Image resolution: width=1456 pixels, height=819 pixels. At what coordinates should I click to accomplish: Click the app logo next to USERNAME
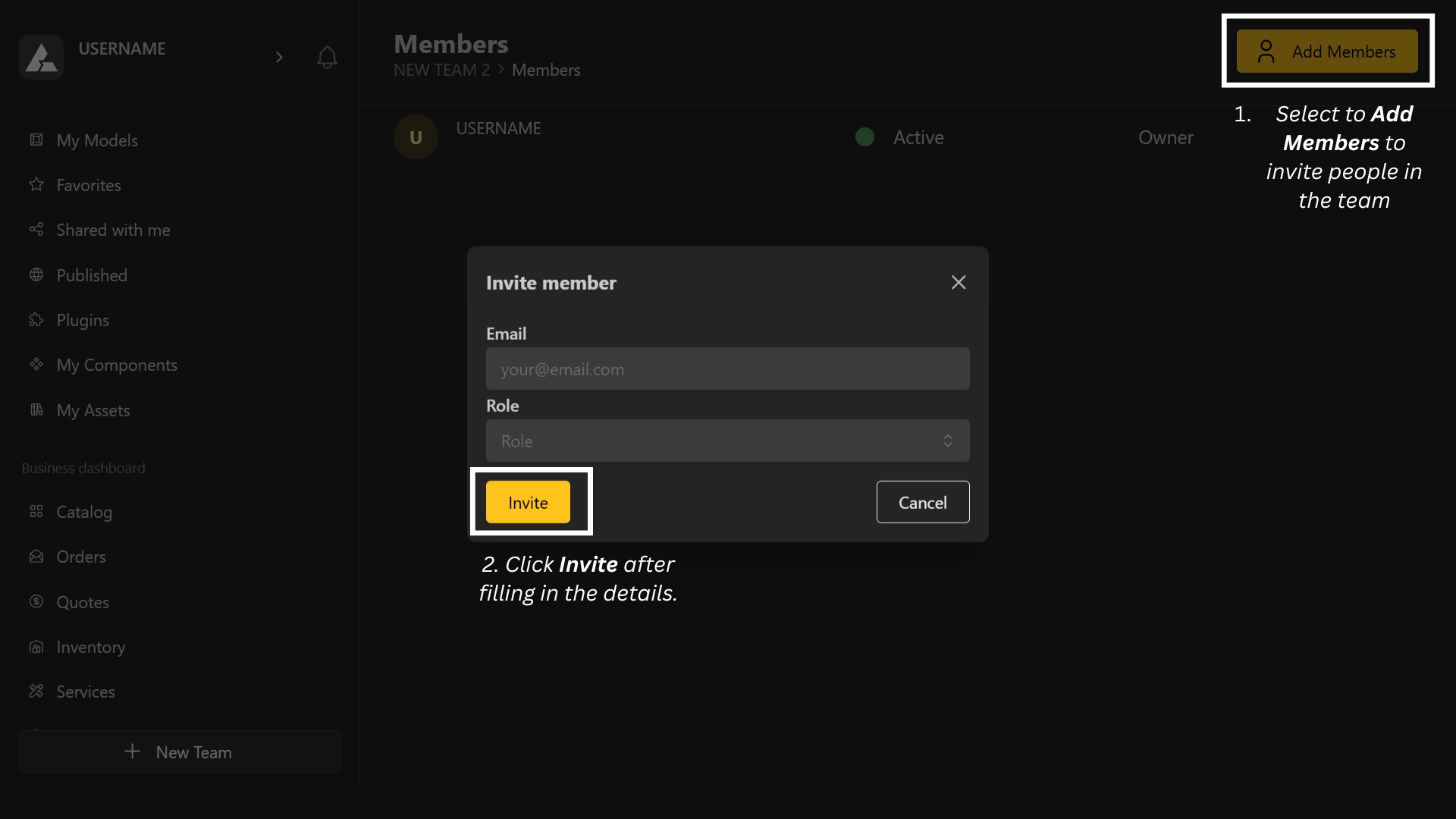(42, 57)
